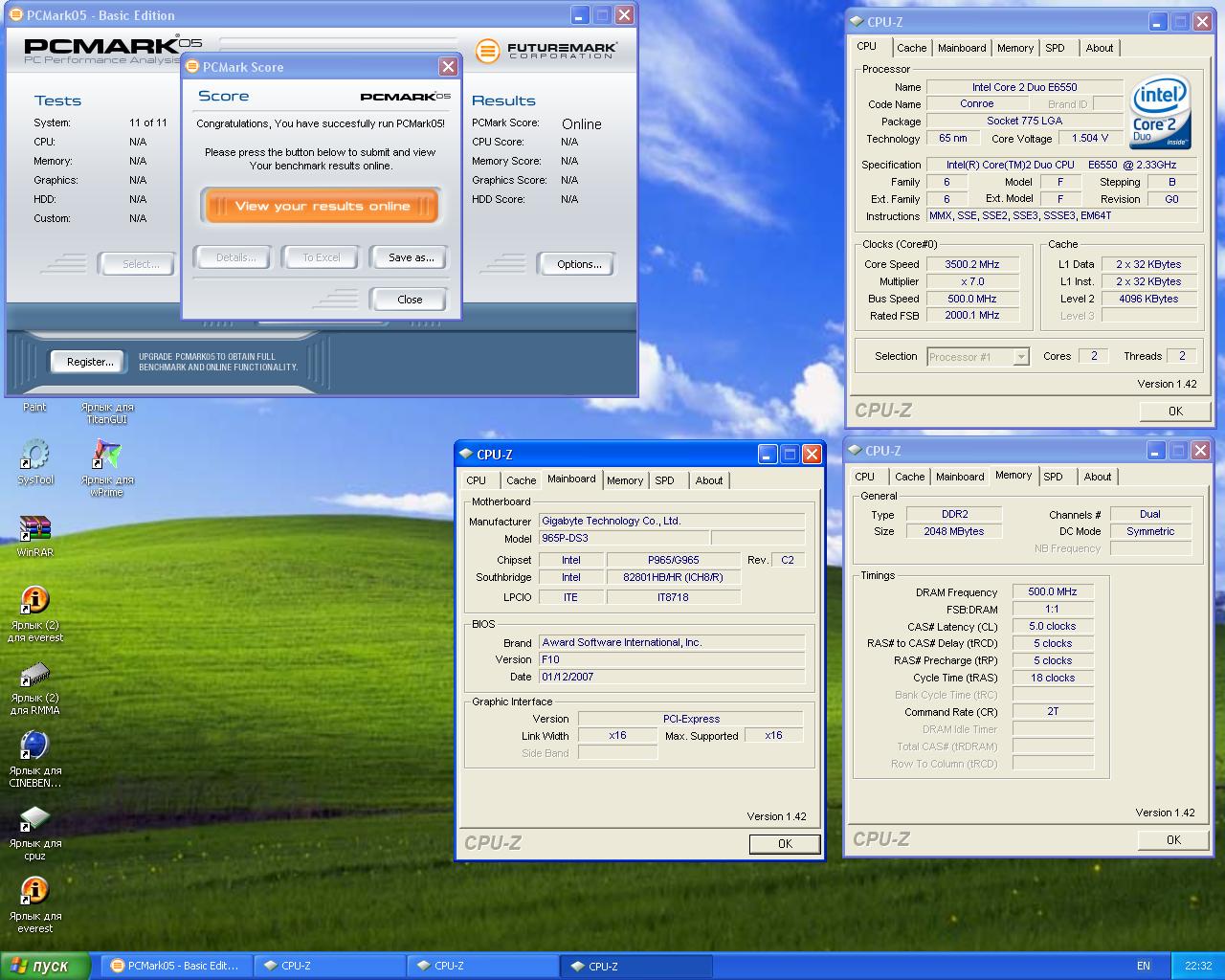
Task: Click the Command Rate value 2T
Action: [1053, 712]
